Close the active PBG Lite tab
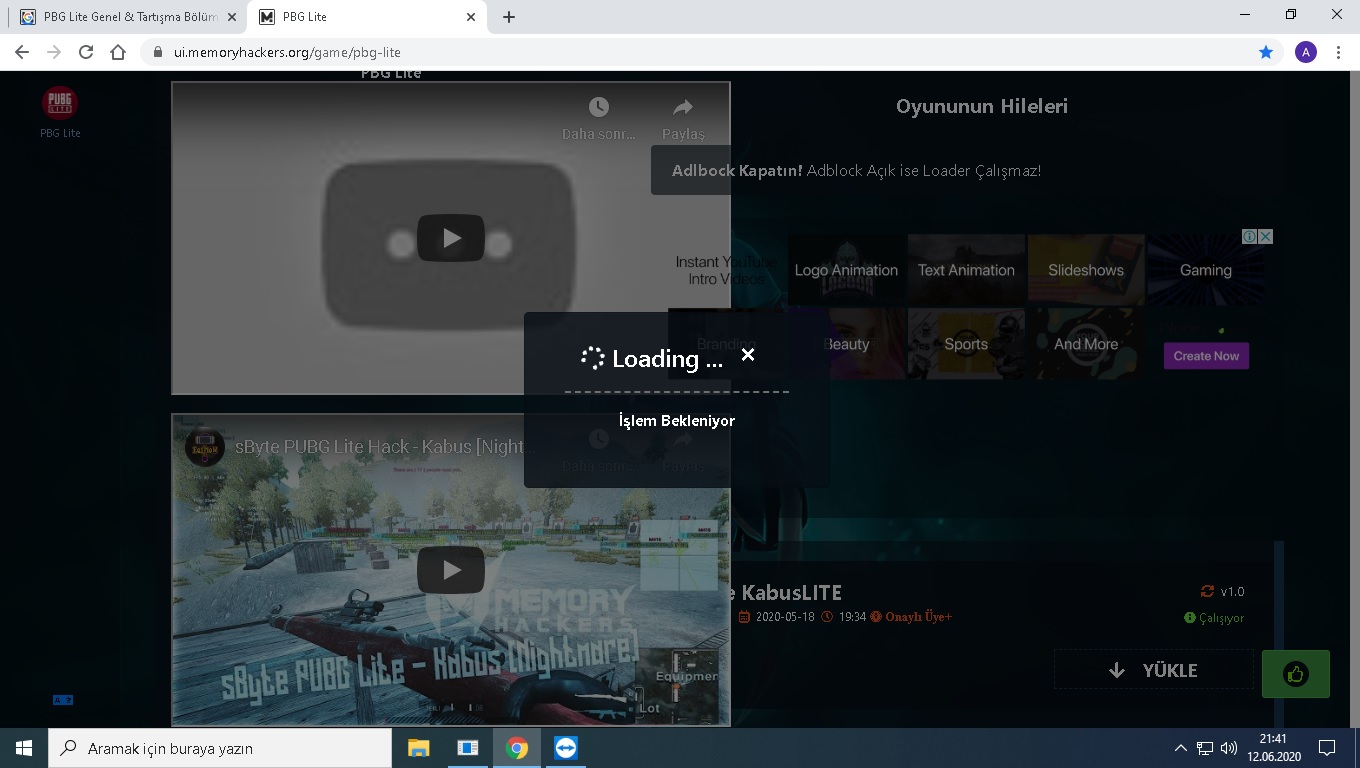1360x768 pixels. pos(471,17)
